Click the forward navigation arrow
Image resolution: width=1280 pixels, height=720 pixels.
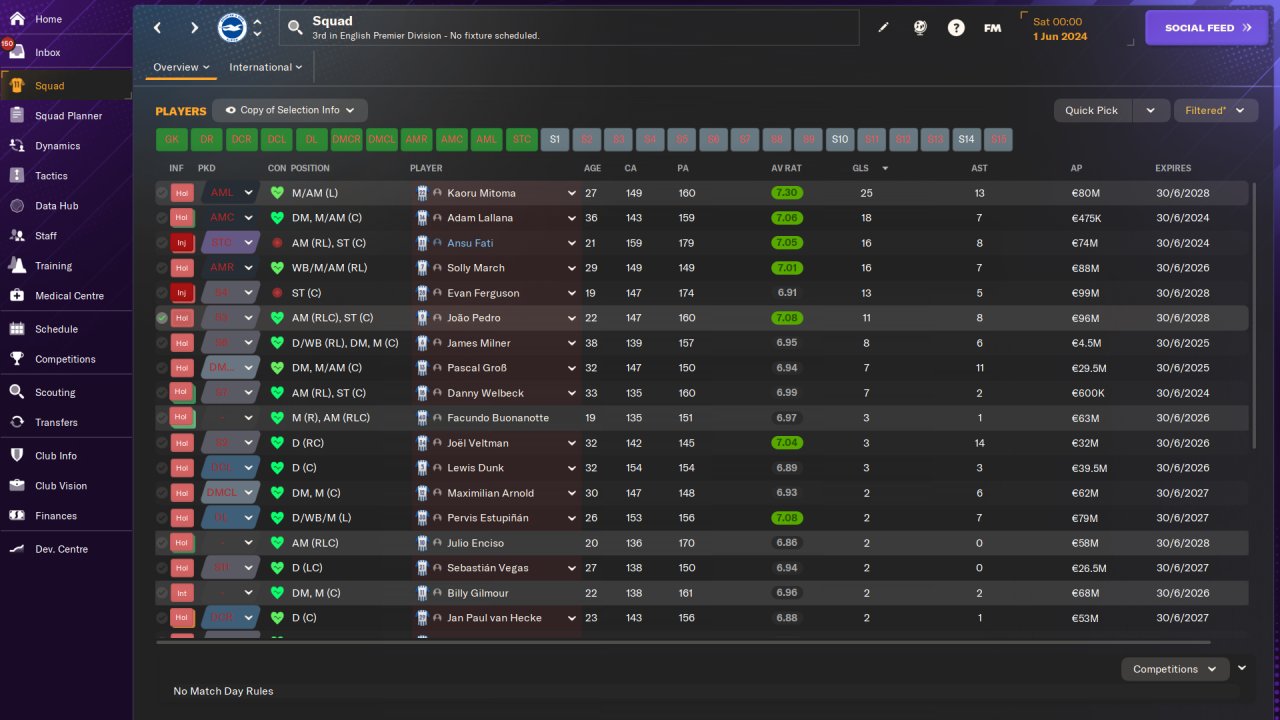pos(194,28)
